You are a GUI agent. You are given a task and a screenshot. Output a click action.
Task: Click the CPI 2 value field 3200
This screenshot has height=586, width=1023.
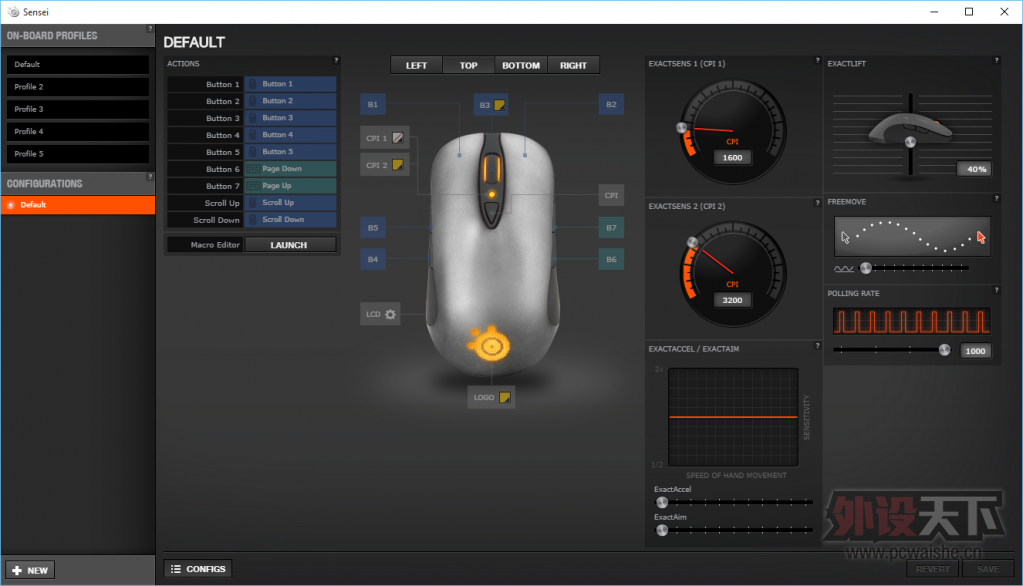[733, 300]
